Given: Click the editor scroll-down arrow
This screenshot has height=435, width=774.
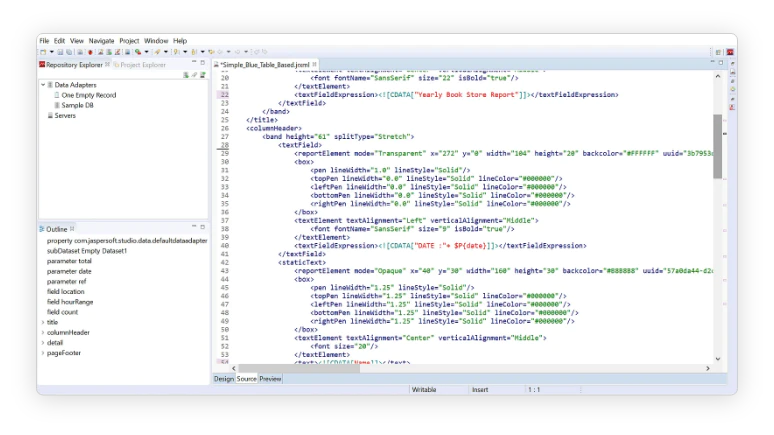Looking at the screenshot, I should click(x=718, y=359).
